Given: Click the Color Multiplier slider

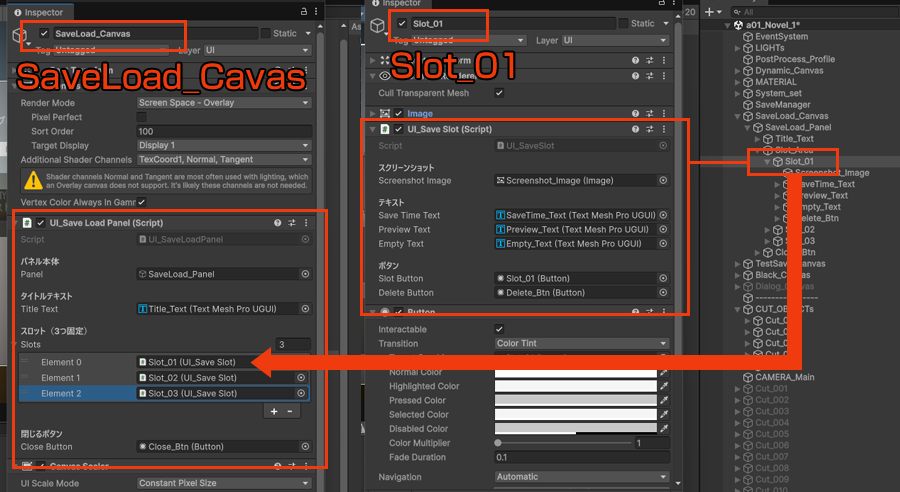Looking at the screenshot, I should (563, 443).
